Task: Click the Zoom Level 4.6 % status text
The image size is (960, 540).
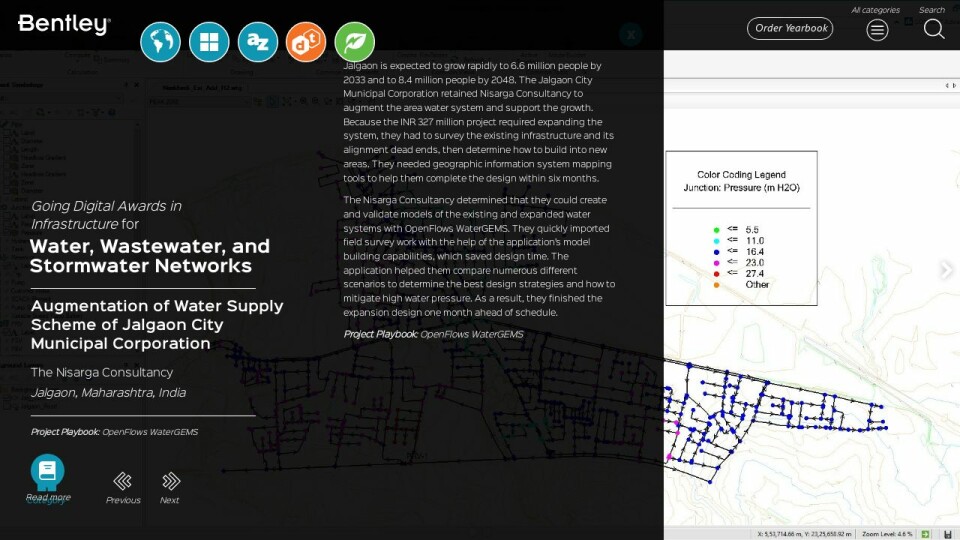Action: (887, 534)
